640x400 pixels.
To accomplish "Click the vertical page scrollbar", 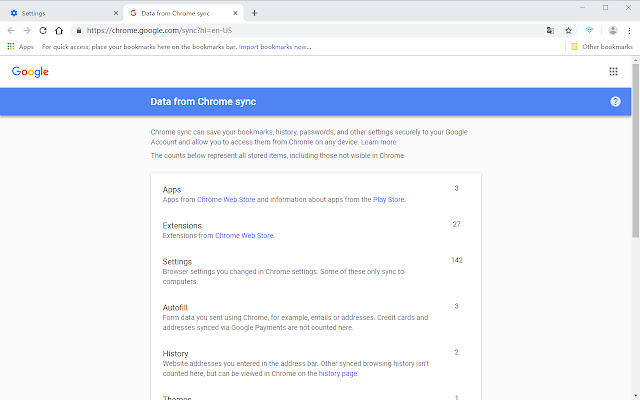I will 634,150.
